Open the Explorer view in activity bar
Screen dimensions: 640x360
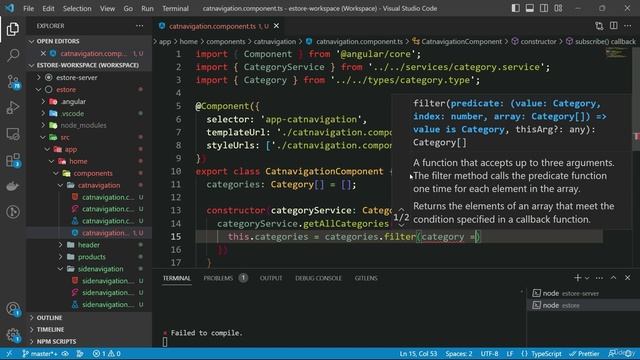point(13,29)
